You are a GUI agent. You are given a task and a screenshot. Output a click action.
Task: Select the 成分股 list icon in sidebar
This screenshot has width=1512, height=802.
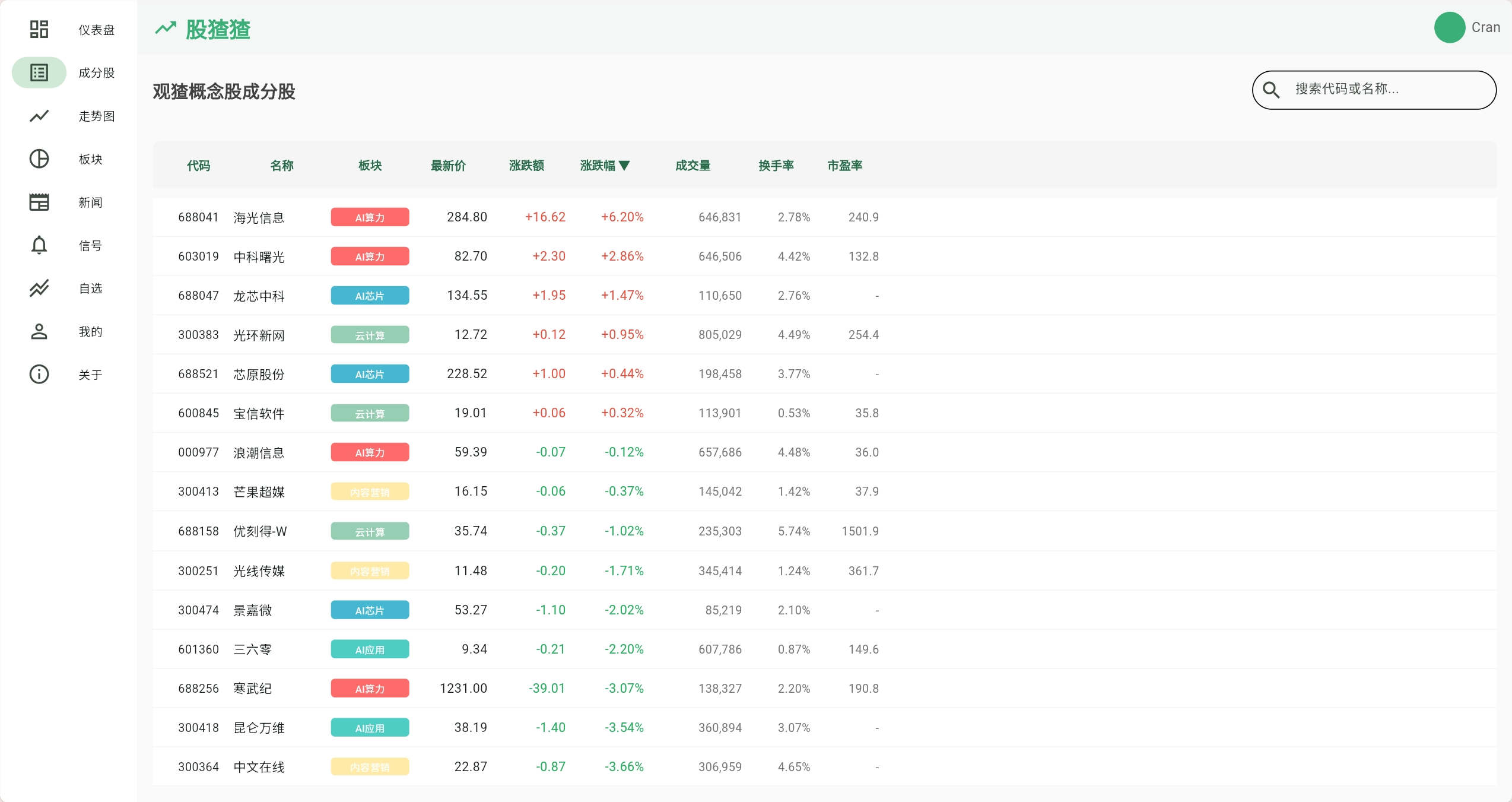click(x=39, y=72)
